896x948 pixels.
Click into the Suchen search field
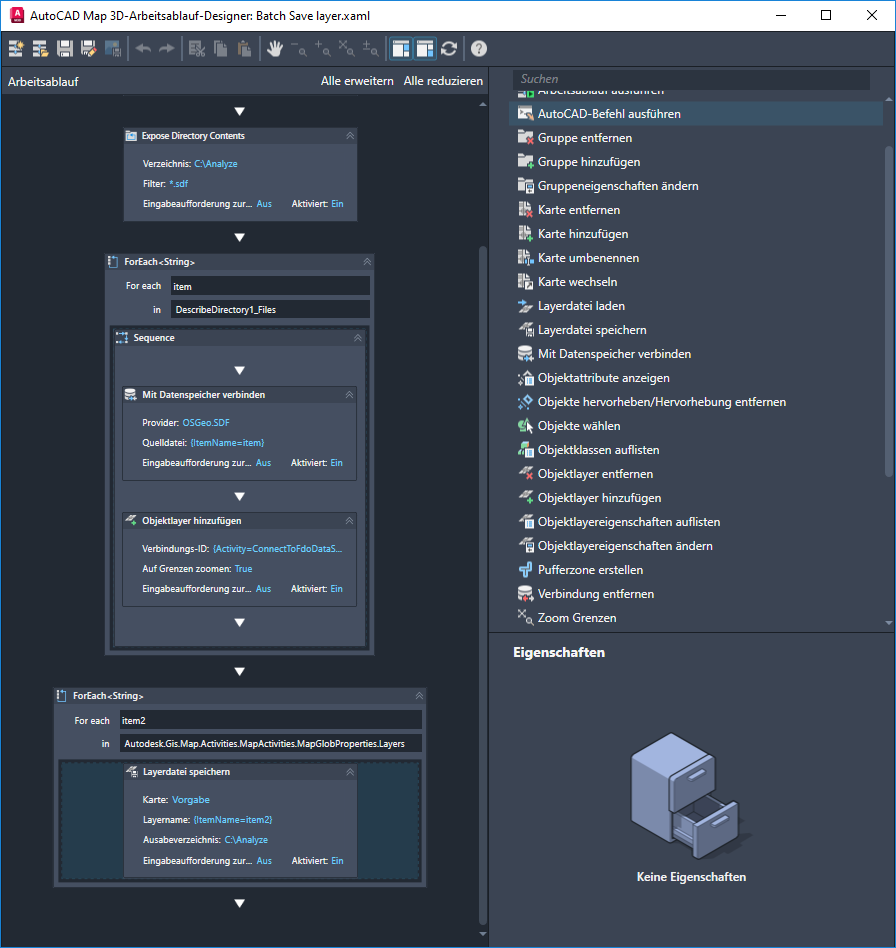tap(691, 79)
